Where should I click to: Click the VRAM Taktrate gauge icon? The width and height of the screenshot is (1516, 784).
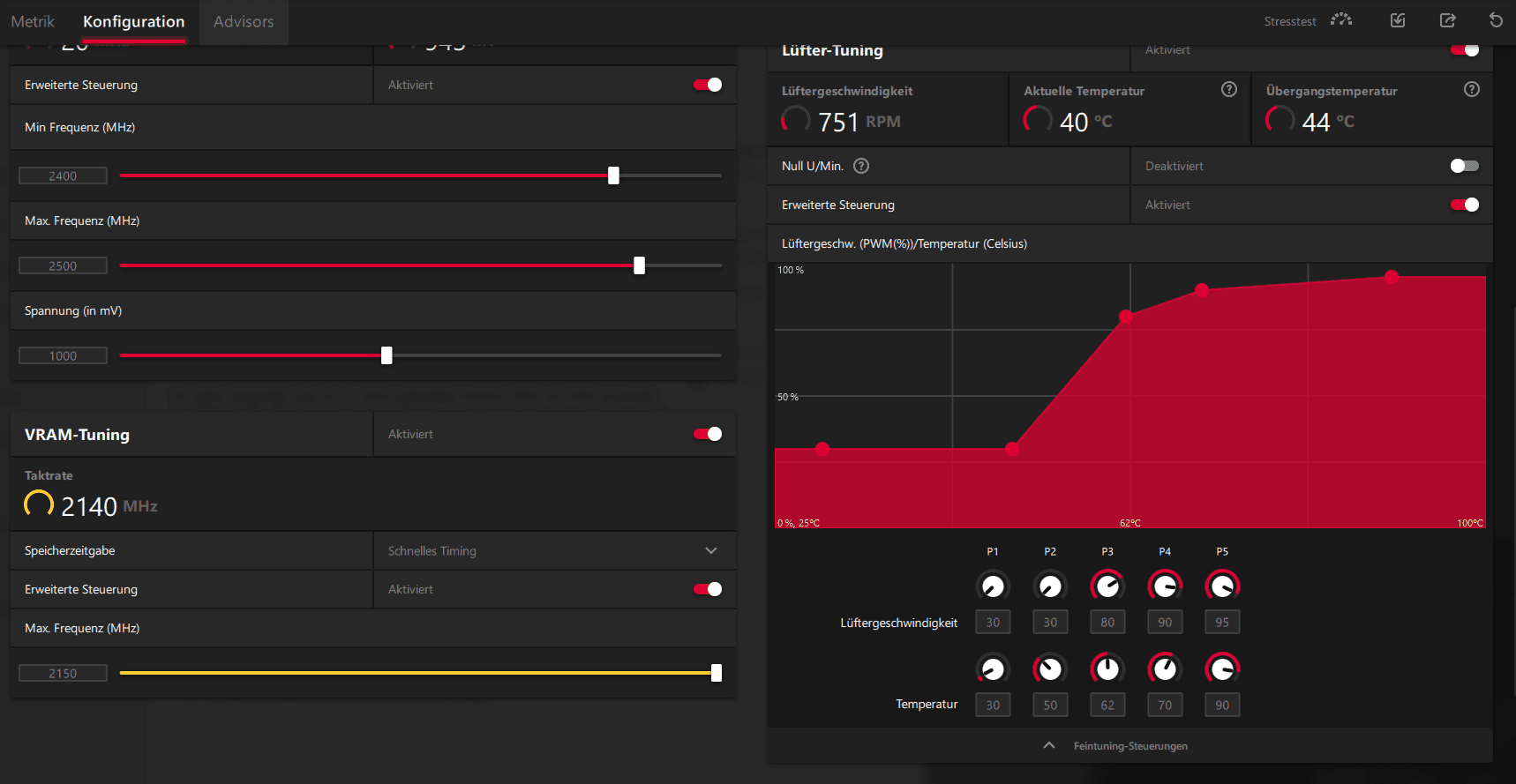(39, 504)
